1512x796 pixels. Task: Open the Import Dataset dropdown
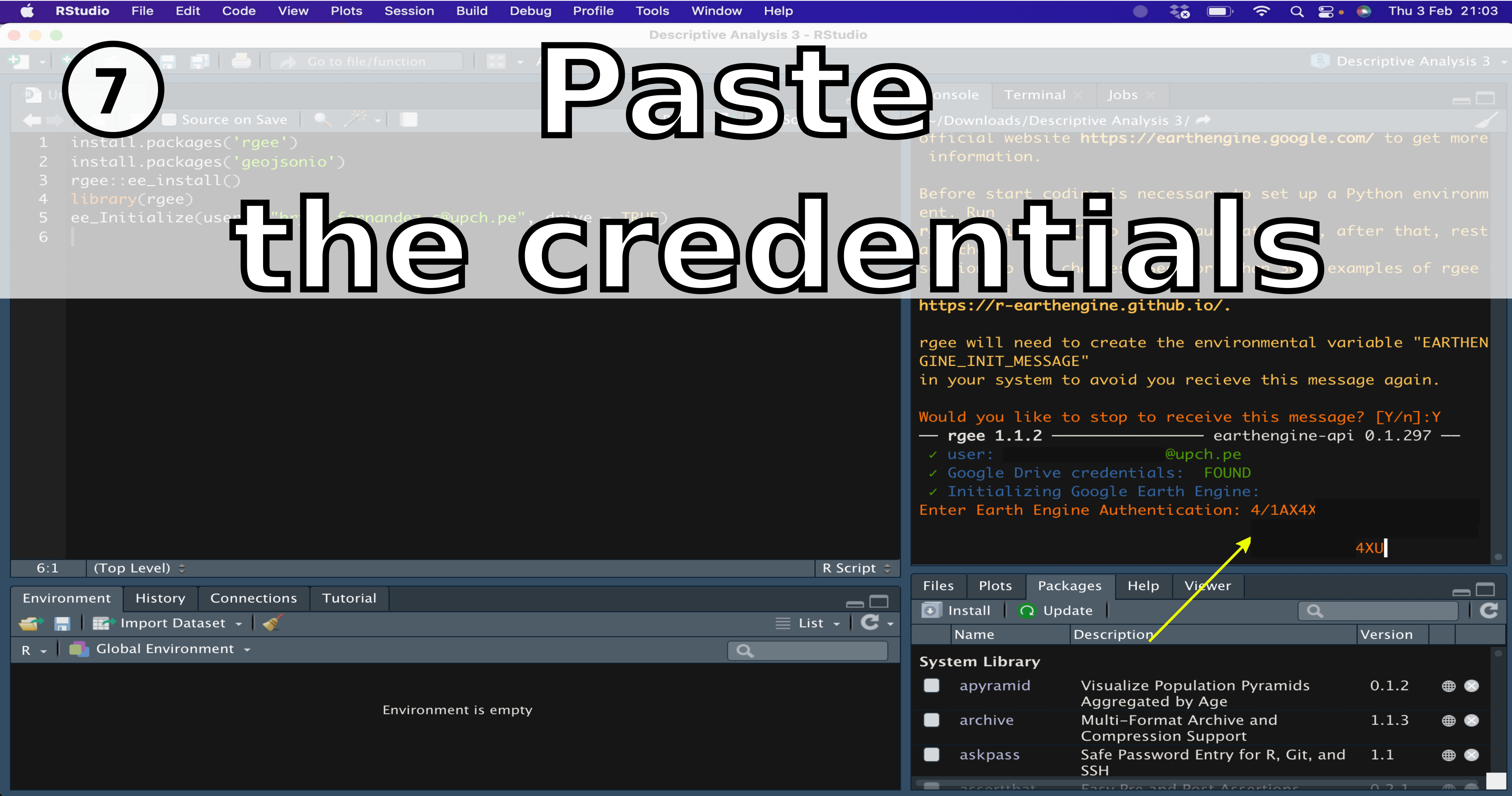coord(168,623)
